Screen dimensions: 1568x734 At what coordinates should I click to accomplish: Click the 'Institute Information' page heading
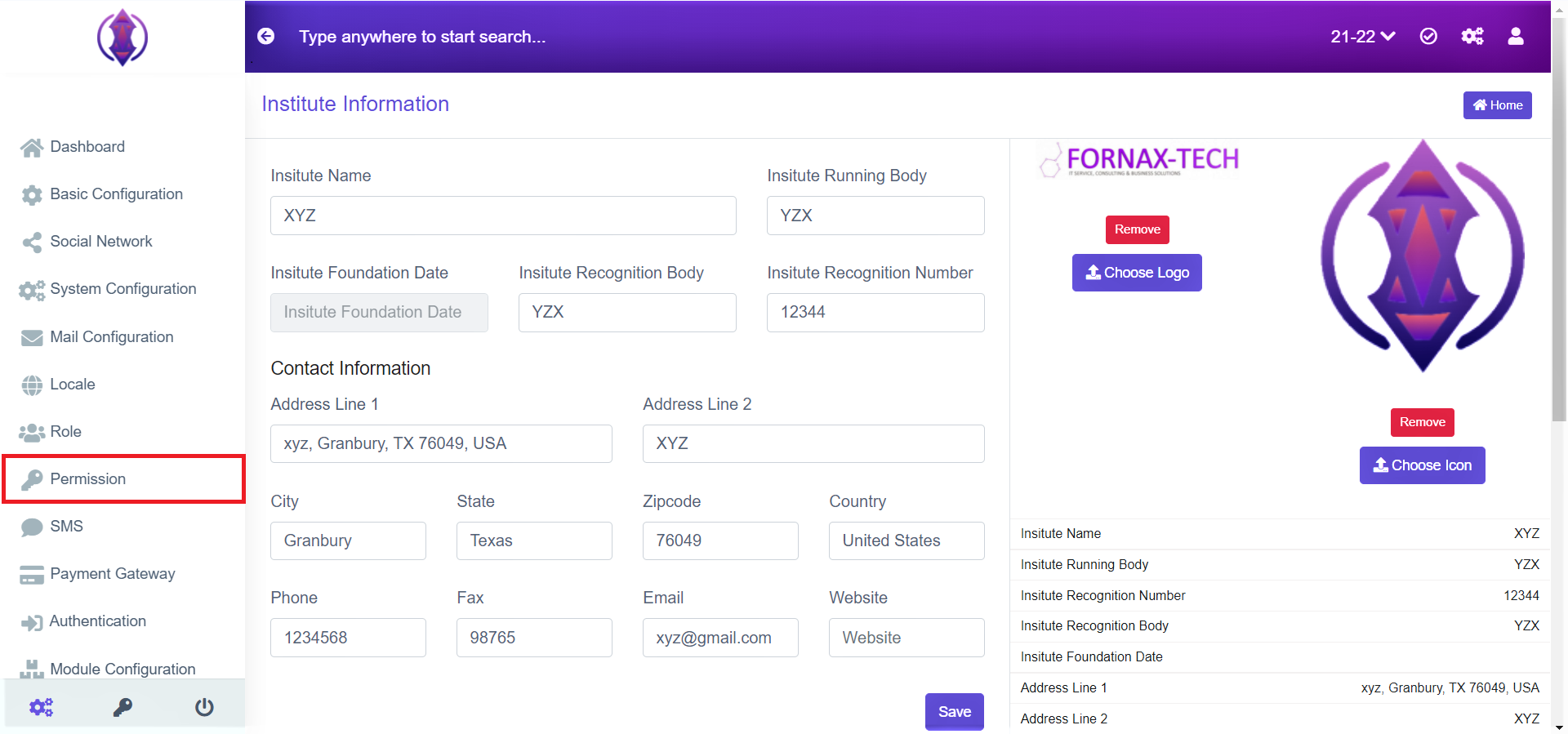355,104
